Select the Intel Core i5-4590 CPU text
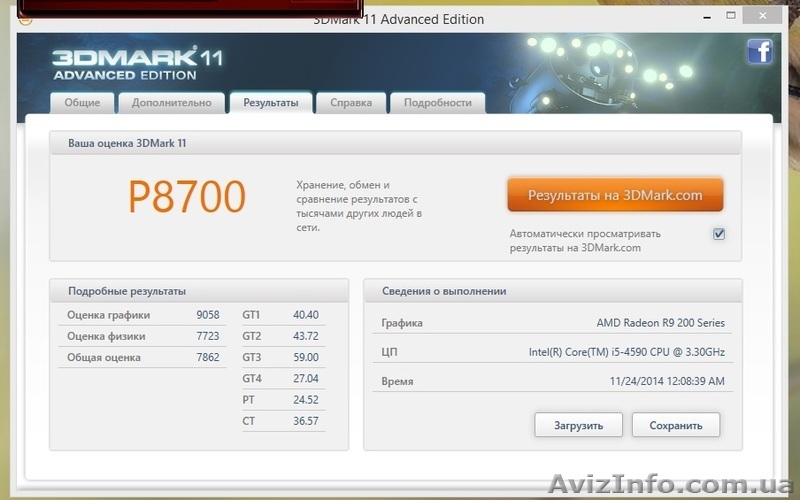The height and width of the screenshot is (500, 800). 627,352
